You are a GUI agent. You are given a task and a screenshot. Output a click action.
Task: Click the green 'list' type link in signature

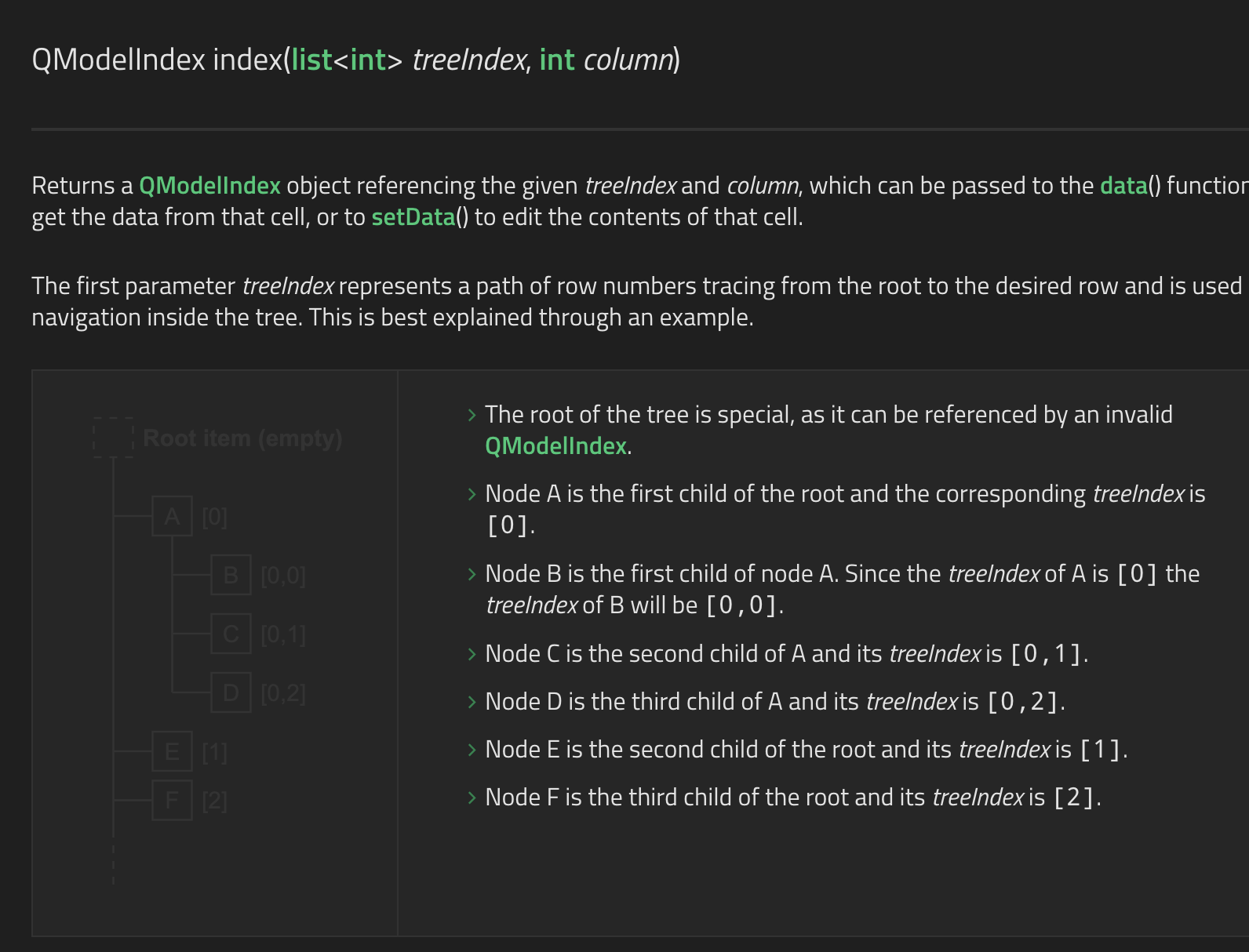[x=311, y=60]
